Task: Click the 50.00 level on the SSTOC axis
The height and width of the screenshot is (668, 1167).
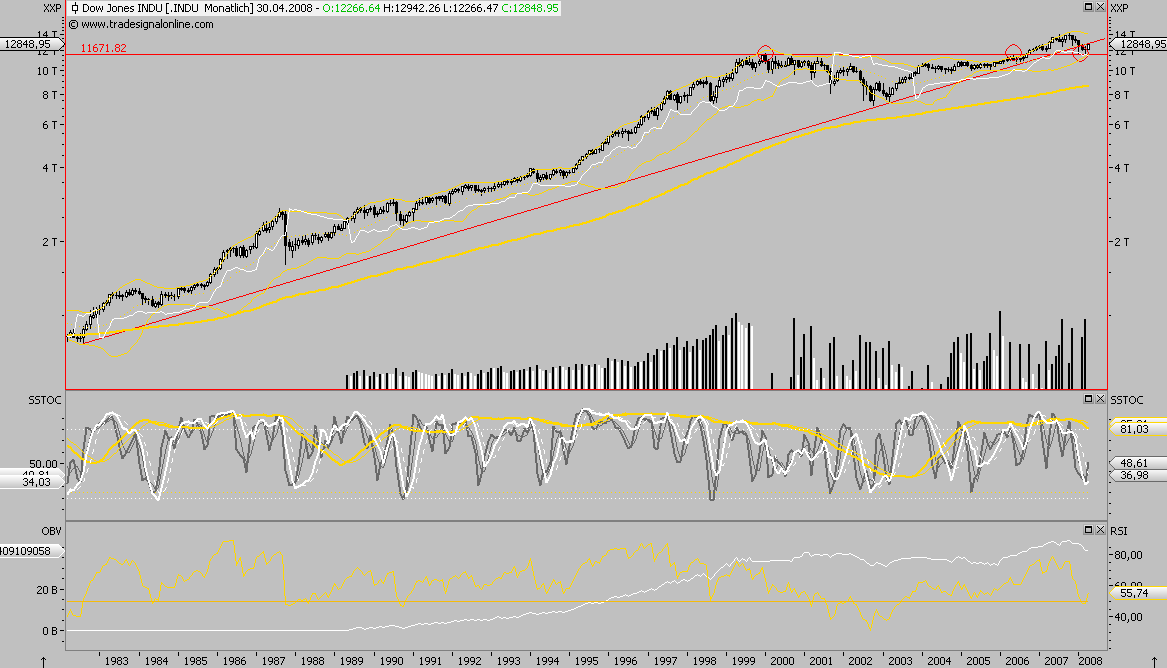Action: point(45,463)
